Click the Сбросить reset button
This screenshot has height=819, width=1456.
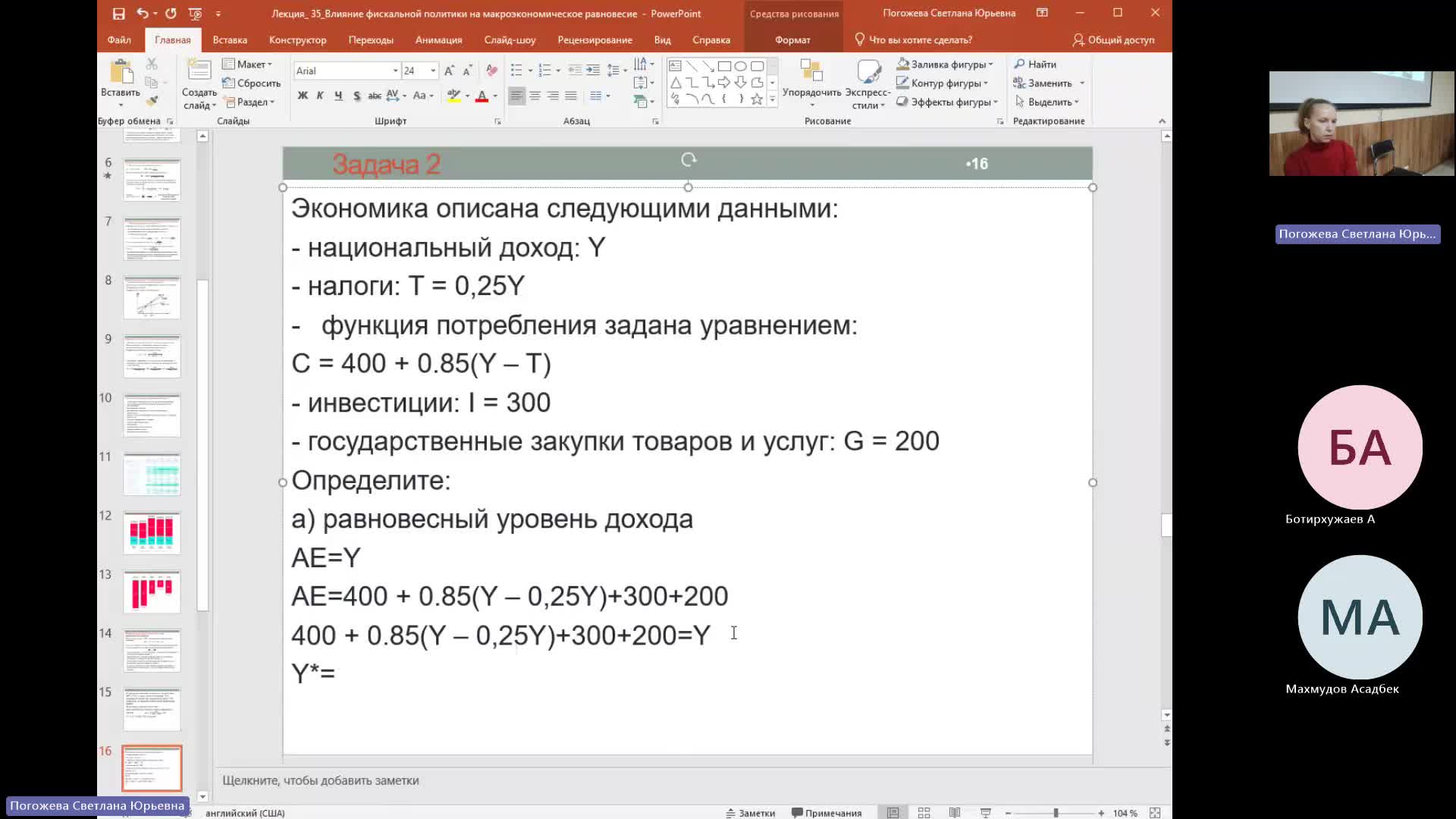[x=252, y=83]
